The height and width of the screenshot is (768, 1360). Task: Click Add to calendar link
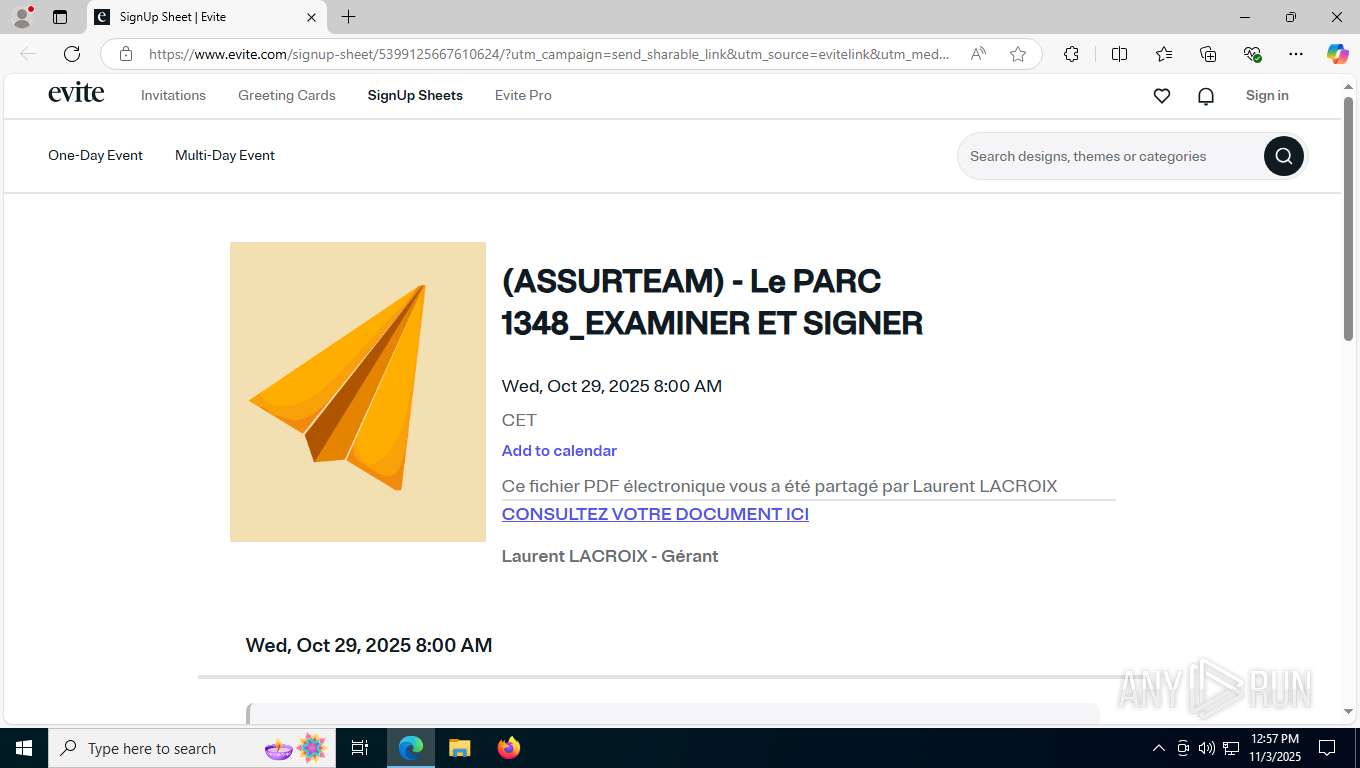[x=559, y=451]
